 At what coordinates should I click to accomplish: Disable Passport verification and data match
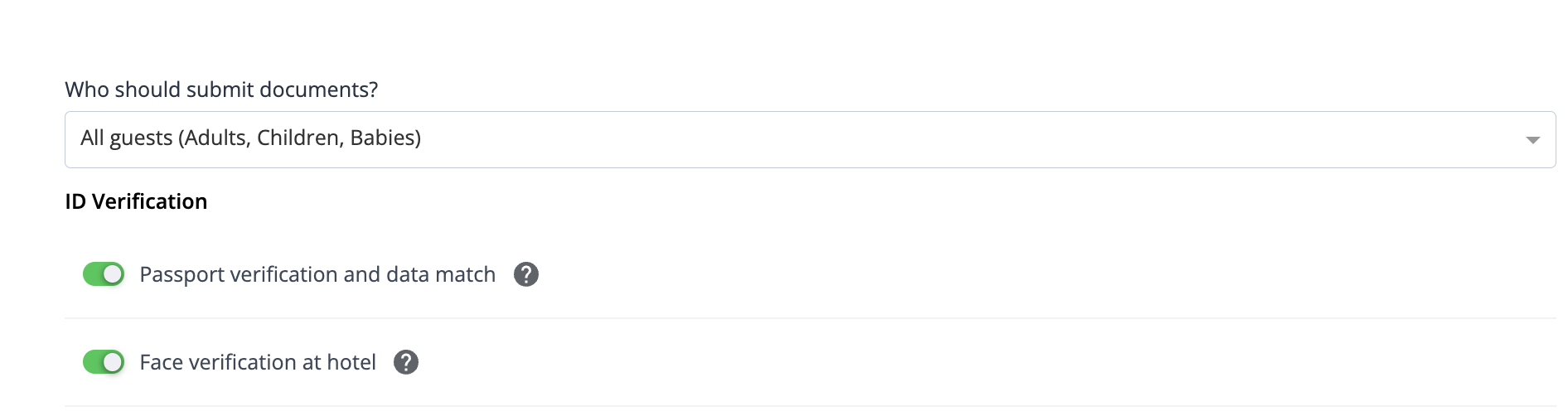[104, 274]
